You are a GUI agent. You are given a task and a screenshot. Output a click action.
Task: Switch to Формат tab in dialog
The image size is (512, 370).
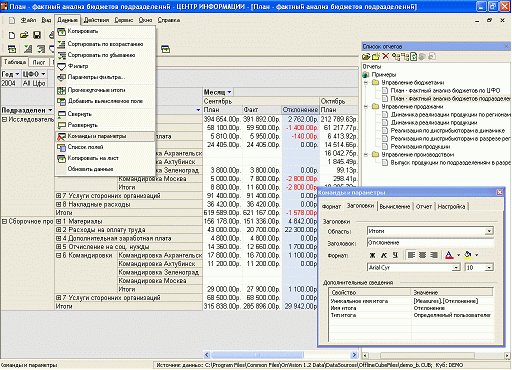point(332,207)
